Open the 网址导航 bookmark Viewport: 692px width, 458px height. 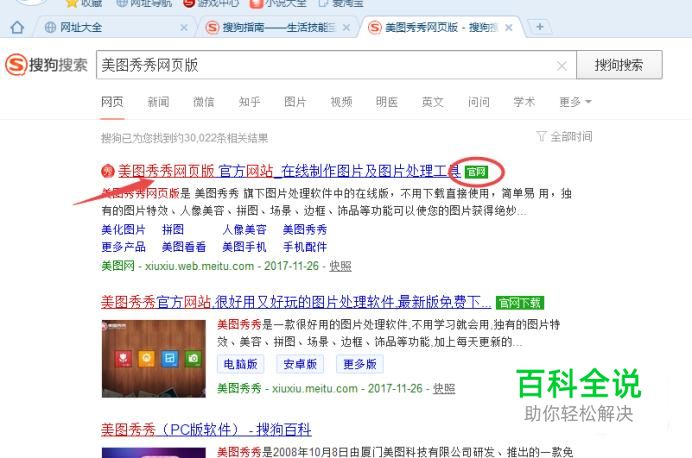tap(144, 3)
